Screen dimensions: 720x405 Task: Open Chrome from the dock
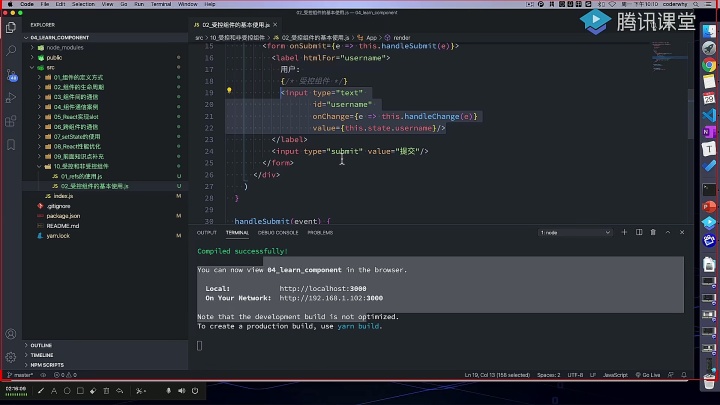(709, 65)
